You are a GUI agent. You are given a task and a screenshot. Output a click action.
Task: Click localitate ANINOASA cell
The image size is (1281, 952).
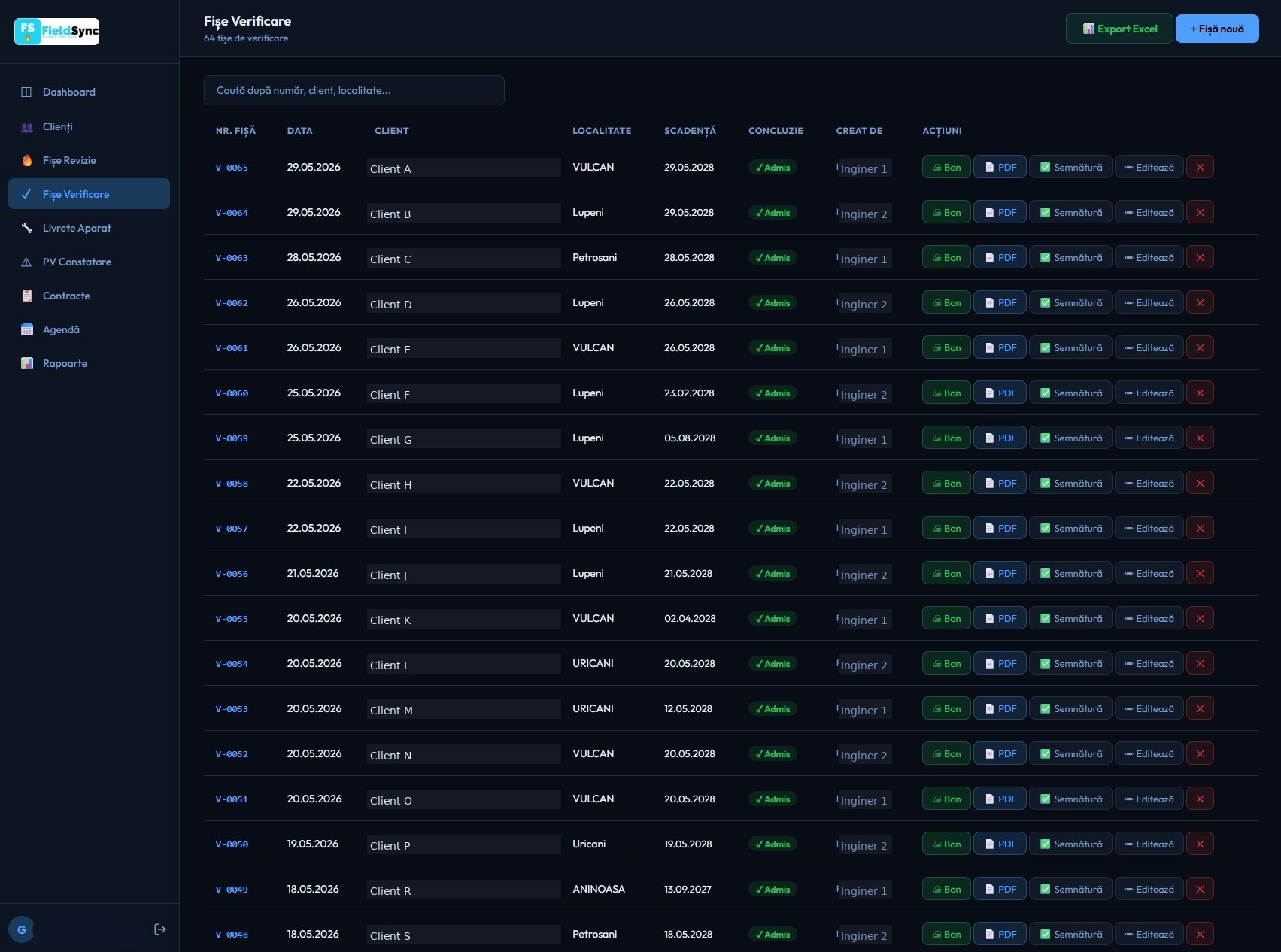(599, 889)
